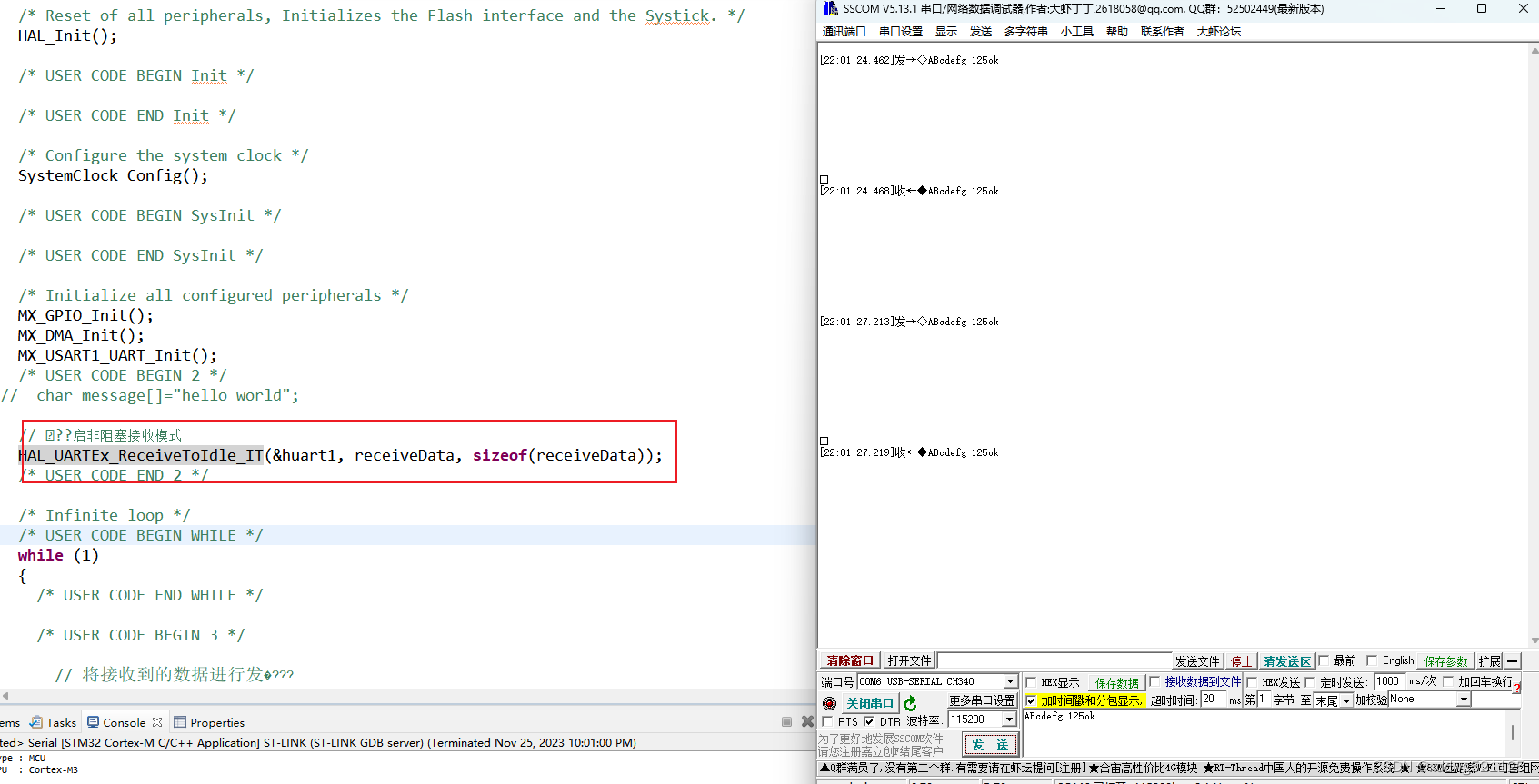Viewport: 1539px width, 784px height.
Task: Open the 通讯端口 menu
Action: [x=844, y=32]
